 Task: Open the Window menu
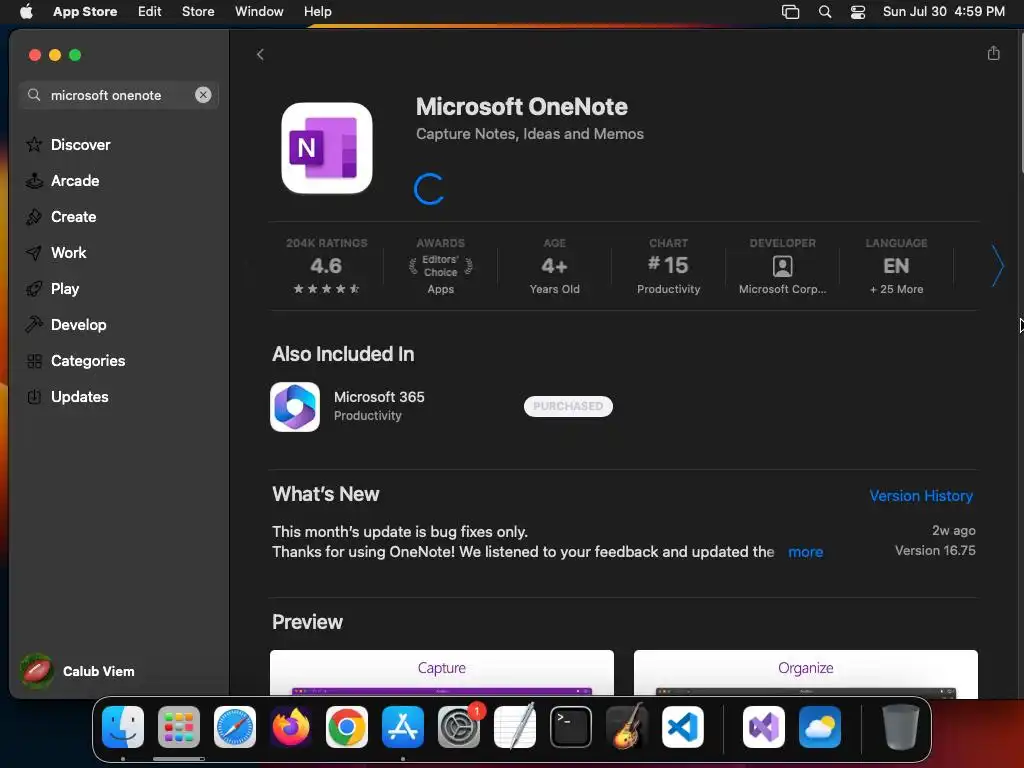tap(259, 12)
